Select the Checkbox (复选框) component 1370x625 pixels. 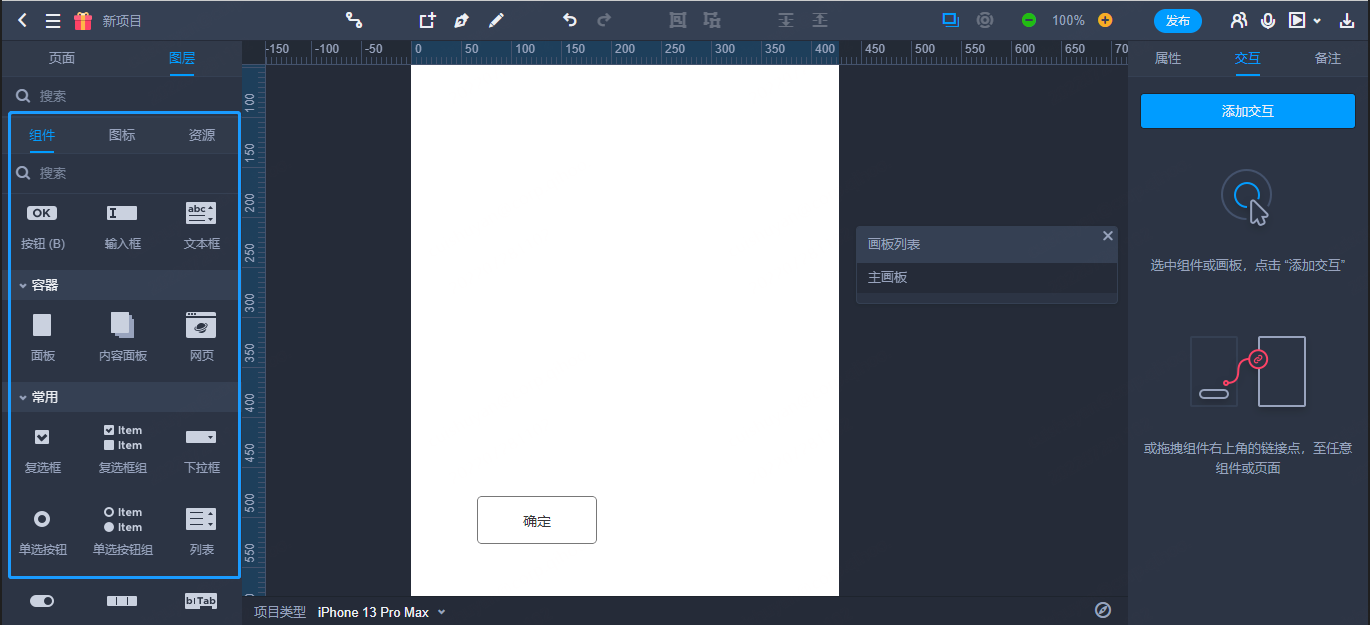pyautogui.click(x=42, y=449)
